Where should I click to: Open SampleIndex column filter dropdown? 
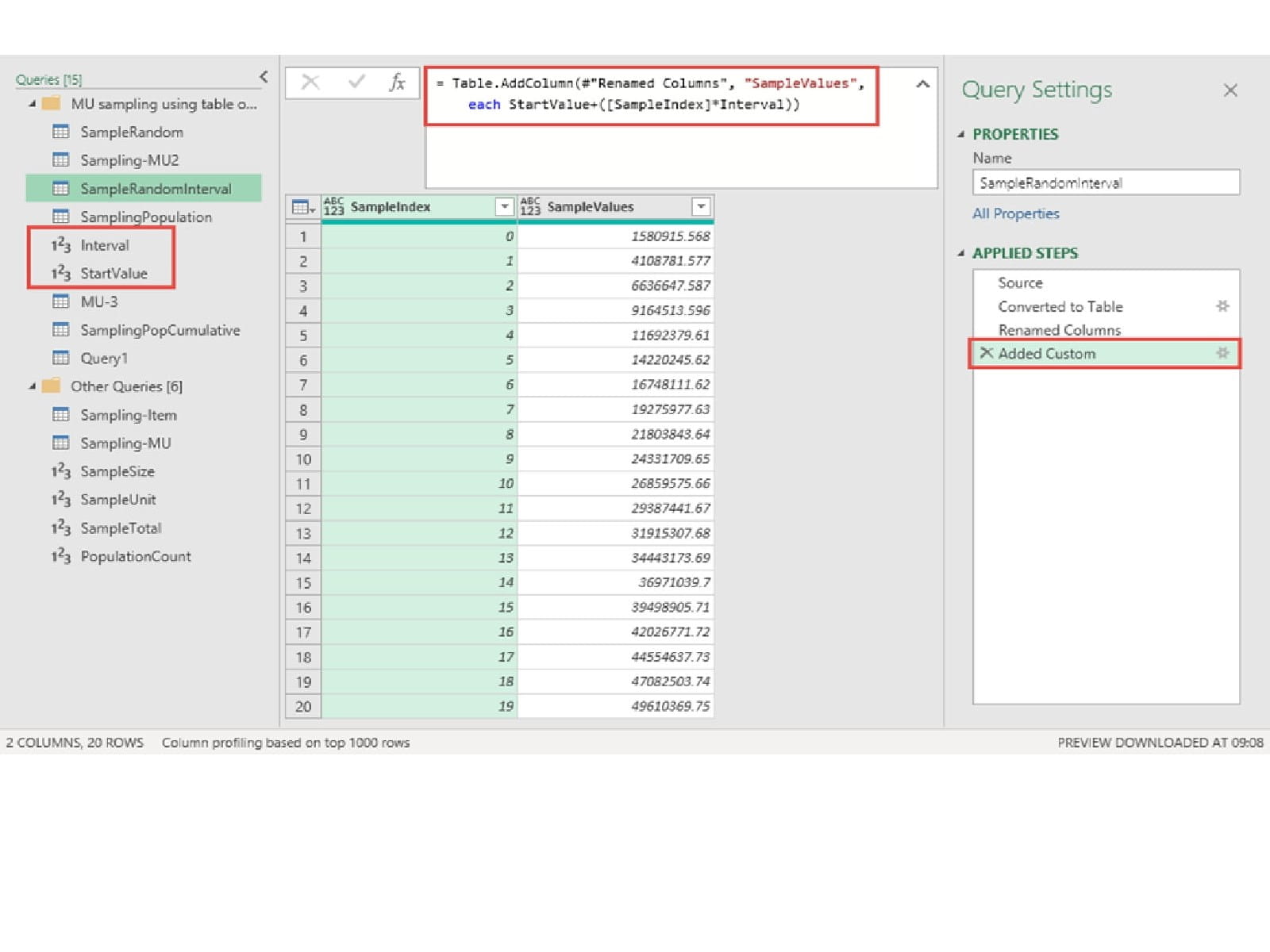tap(504, 207)
